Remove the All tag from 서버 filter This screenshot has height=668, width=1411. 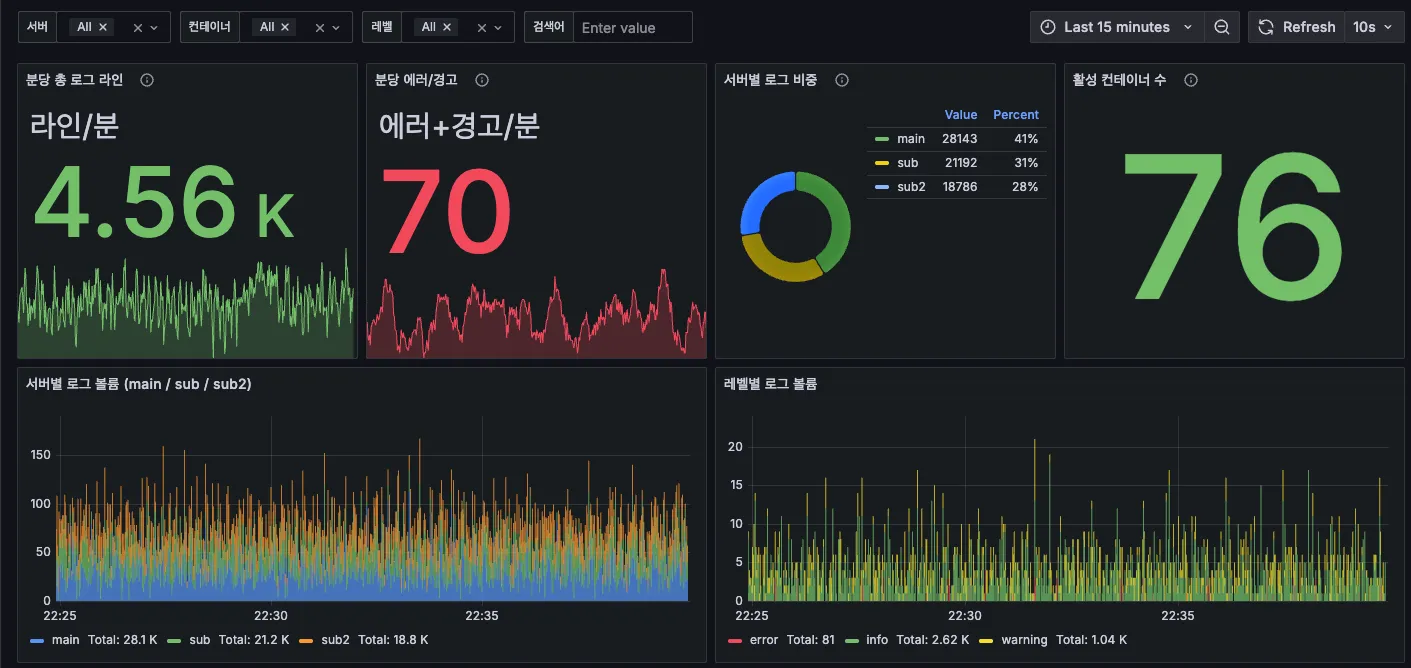(x=103, y=27)
